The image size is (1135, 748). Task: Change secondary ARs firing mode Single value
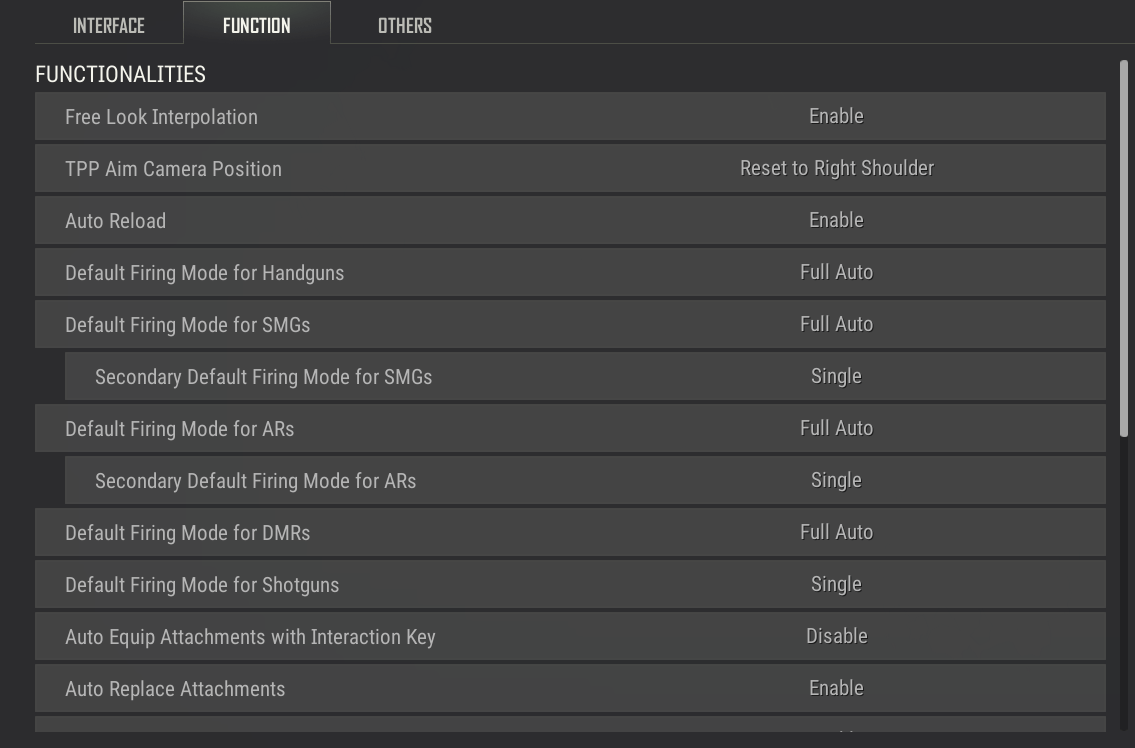pos(836,480)
